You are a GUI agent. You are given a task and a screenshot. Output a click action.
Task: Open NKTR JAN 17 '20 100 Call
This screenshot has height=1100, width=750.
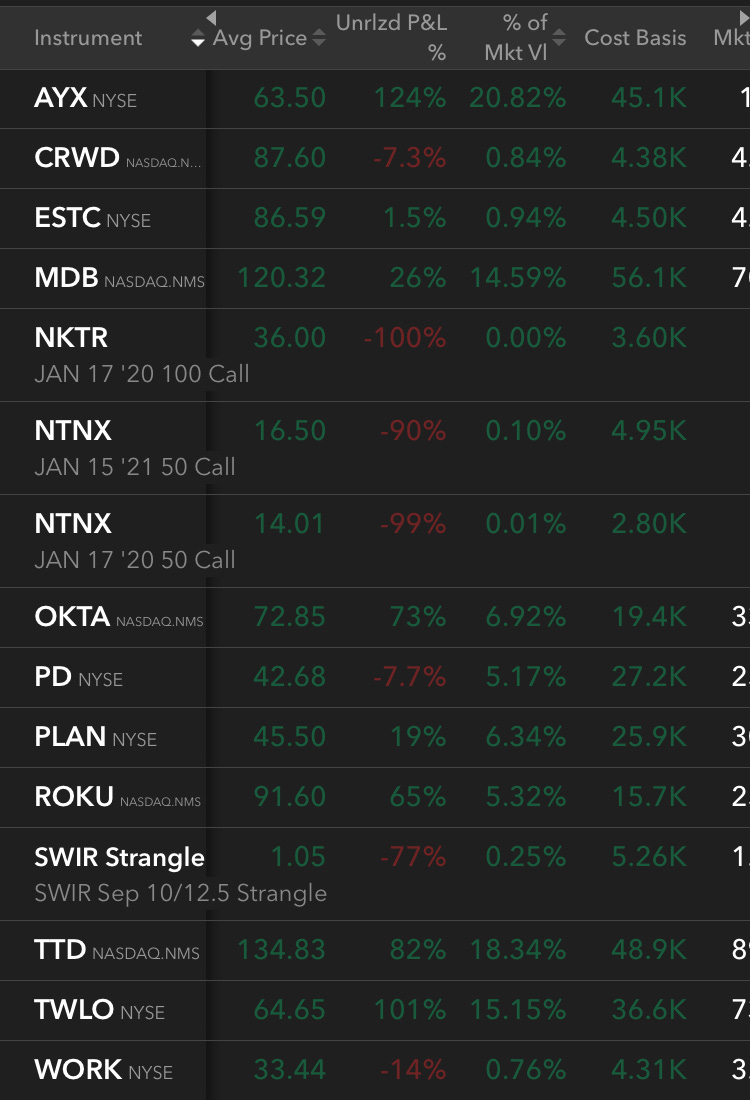pyautogui.click(x=375, y=355)
